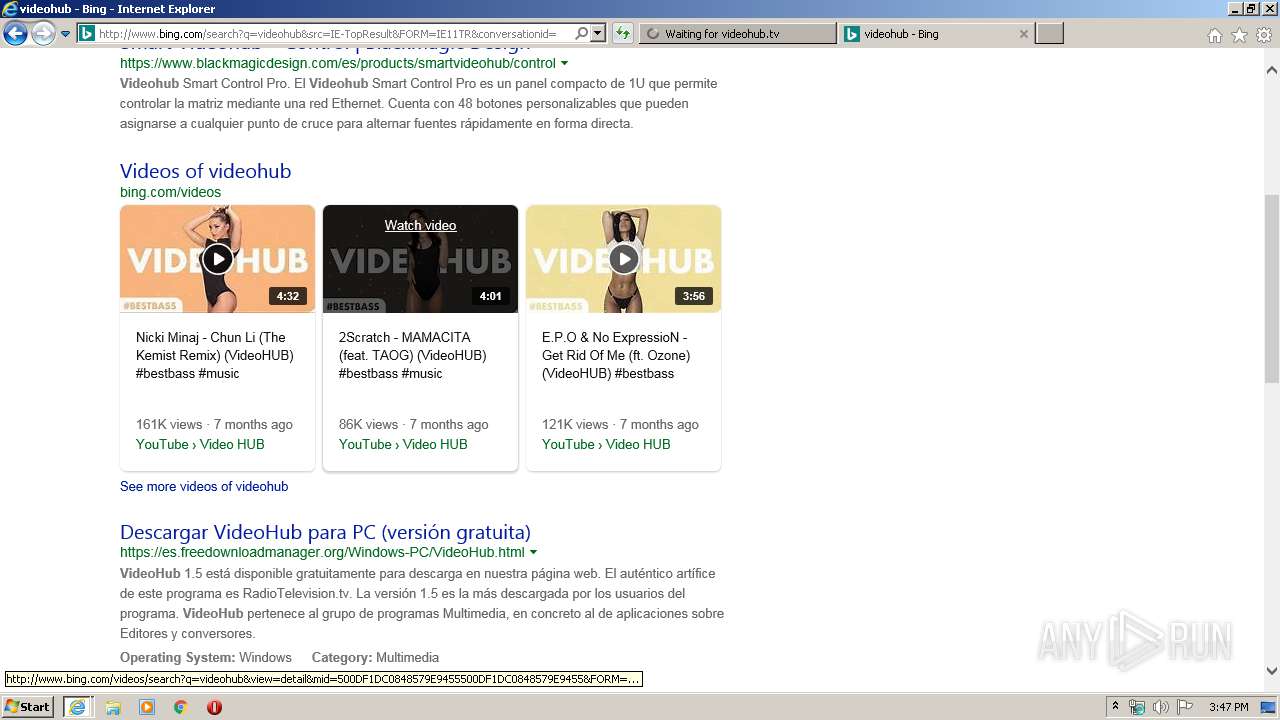This screenshot has width=1280, height=720.
Task: Open See more videos of videohub
Action: (x=204, y=486)
